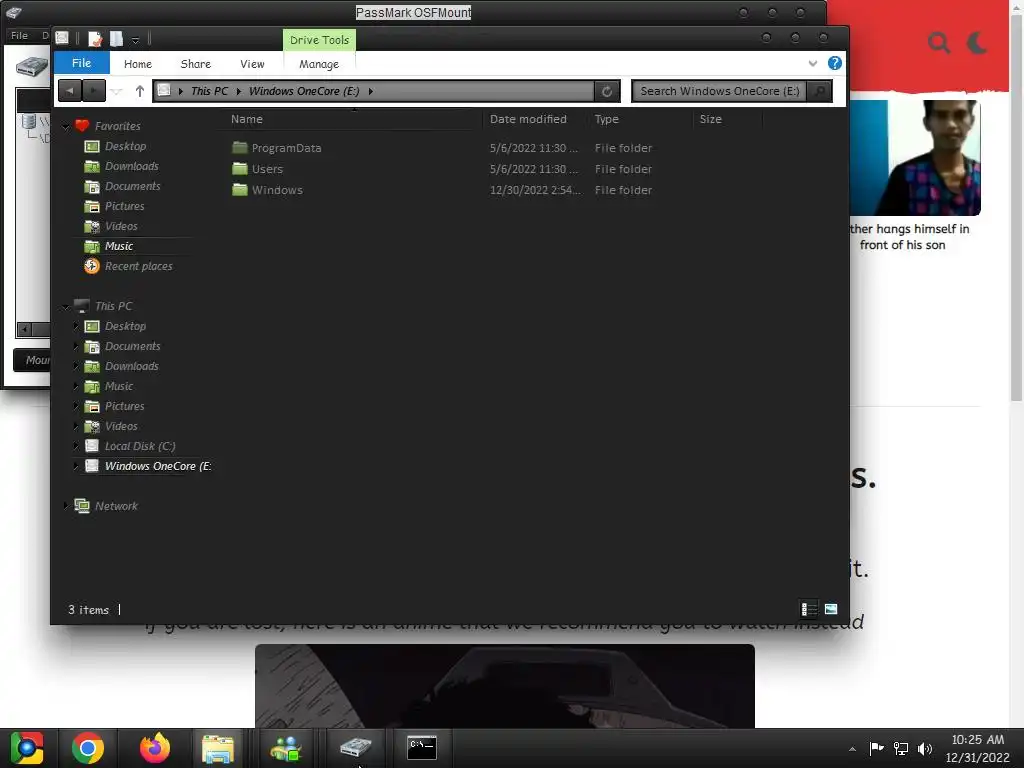This screenshot has height=768, width=1024.
Task: Select the Drive Tools contextual tab
Action: click(319, 40)
